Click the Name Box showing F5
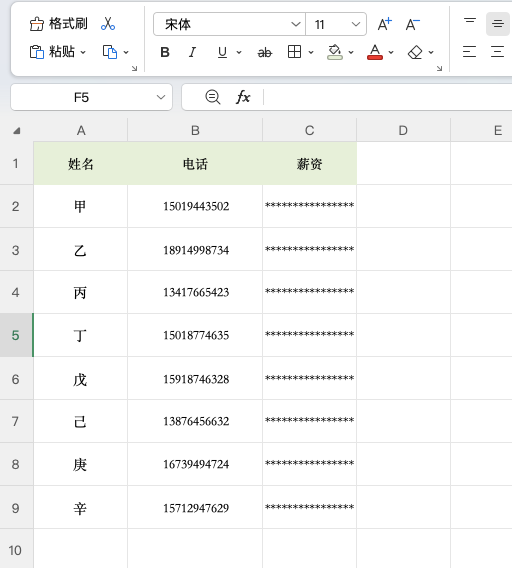Screen dimensions: 512x568 (91, 97)
